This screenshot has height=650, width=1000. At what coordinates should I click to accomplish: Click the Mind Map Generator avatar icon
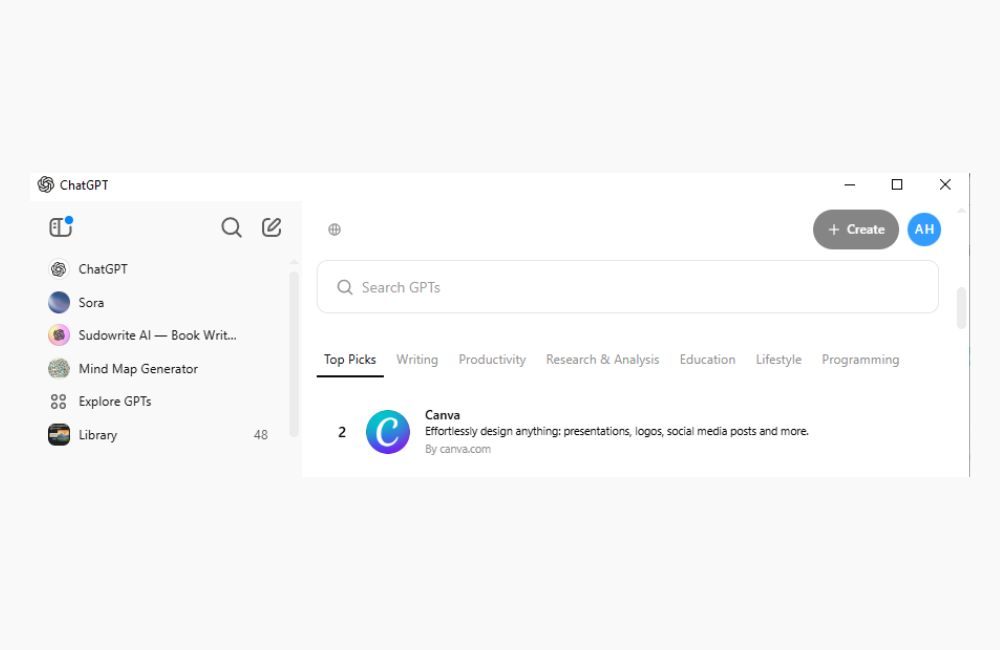click(x=59, y=369)
